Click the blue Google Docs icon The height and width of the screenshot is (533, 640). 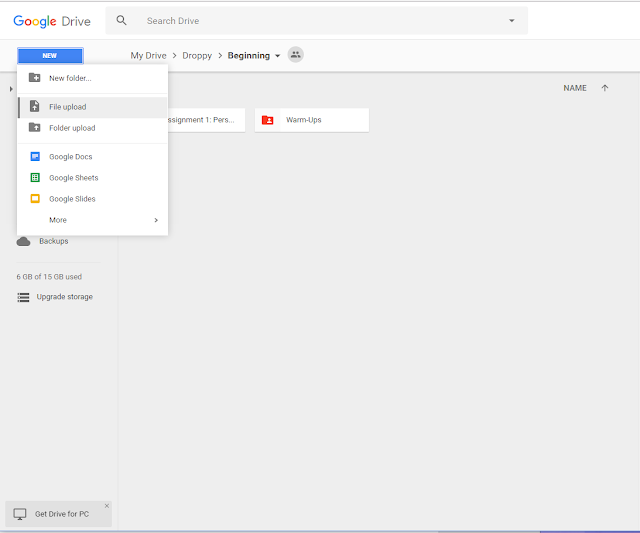[x=35, y=156]
